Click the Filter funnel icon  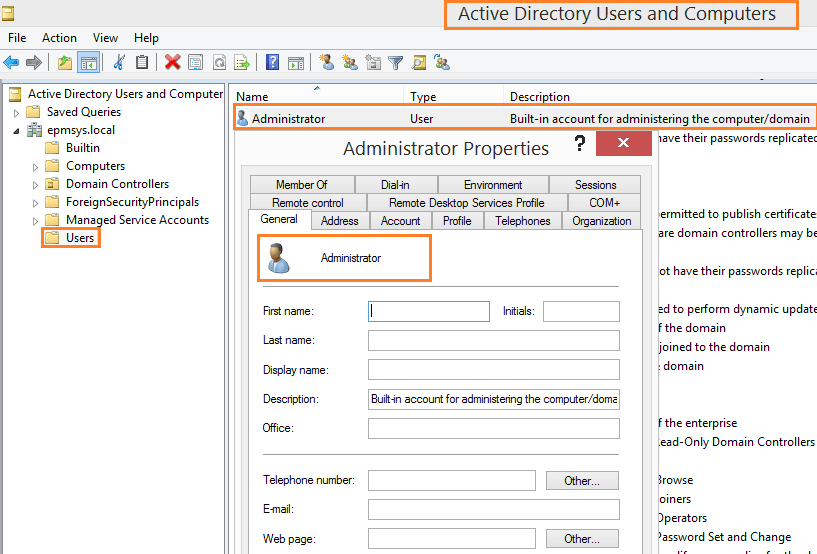click(x=396, y=63)
